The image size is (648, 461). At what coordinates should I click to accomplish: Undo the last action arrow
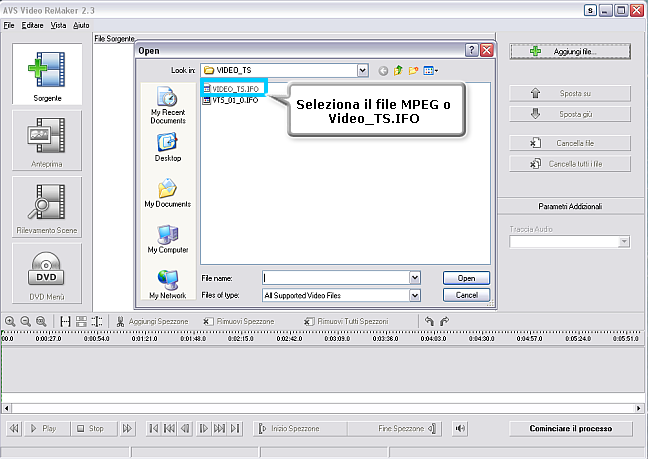pyautogui.click(x=429, y=321)
